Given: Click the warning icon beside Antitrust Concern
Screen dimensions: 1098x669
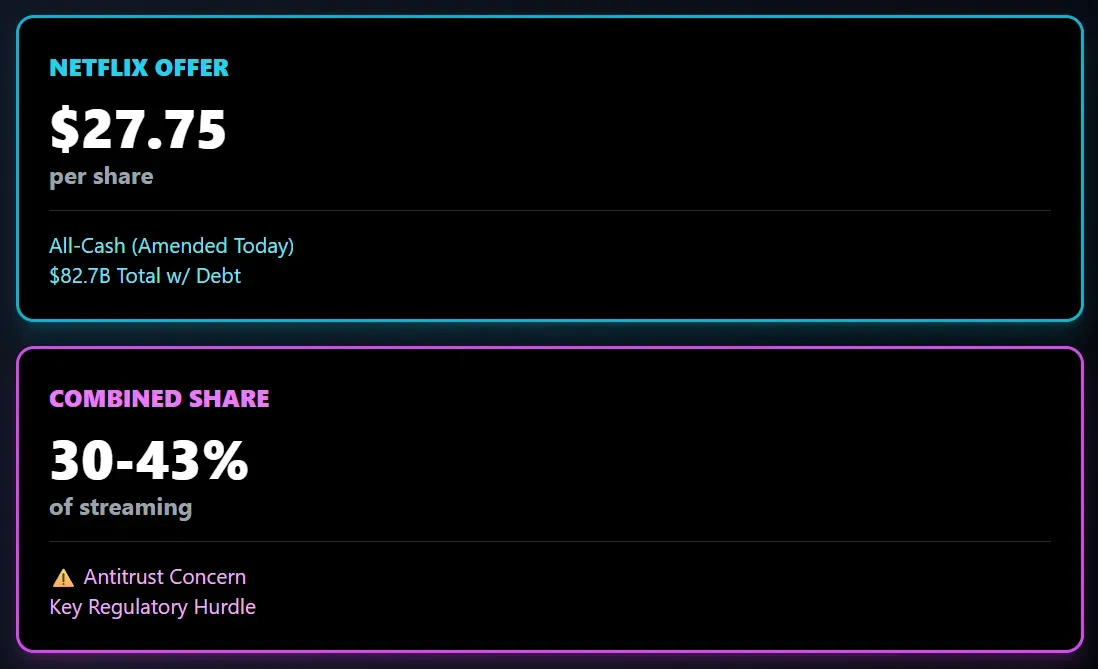Looking at the screenshot, I should 63,577.
